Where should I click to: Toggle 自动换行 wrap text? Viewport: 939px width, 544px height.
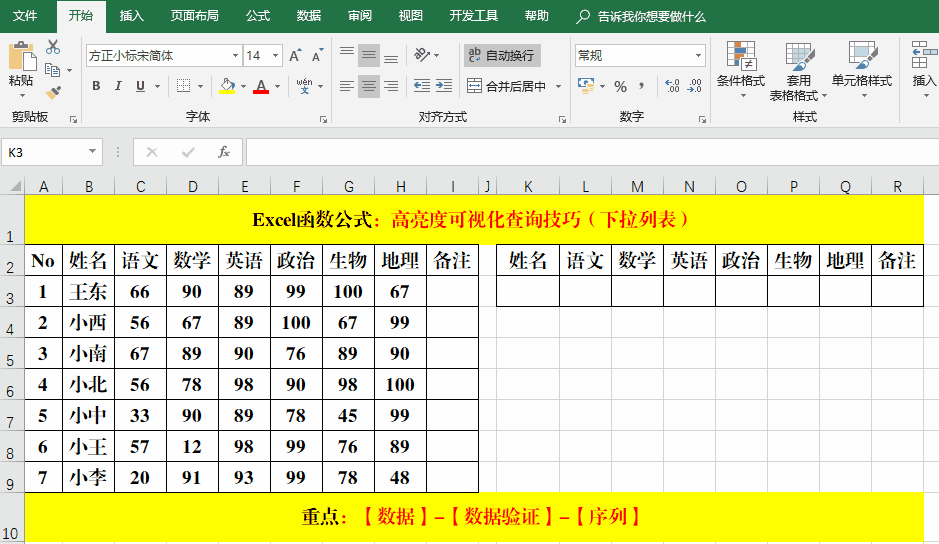(x=502, y=55)
